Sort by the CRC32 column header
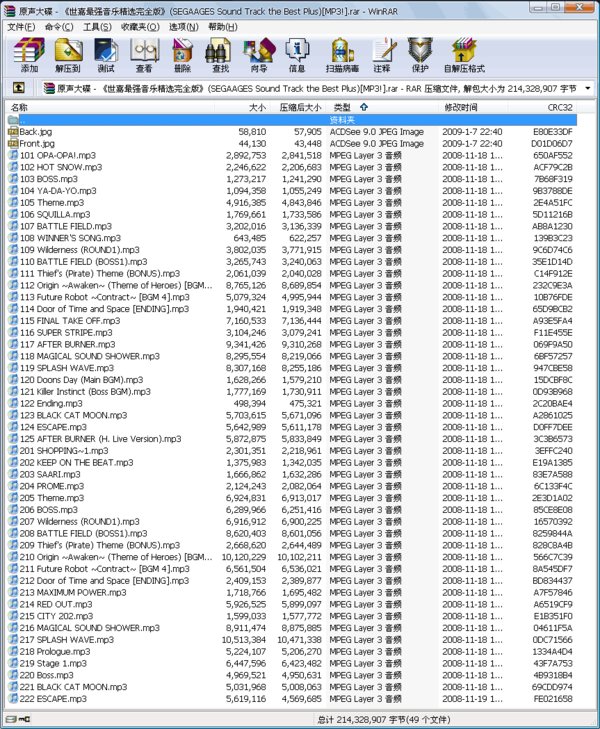The height and width of the screenshot is (729, 600). click(559, 107)
